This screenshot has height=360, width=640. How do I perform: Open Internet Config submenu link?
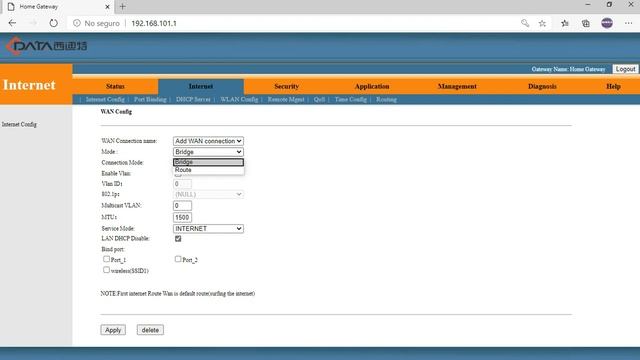(x=105, y=100)
